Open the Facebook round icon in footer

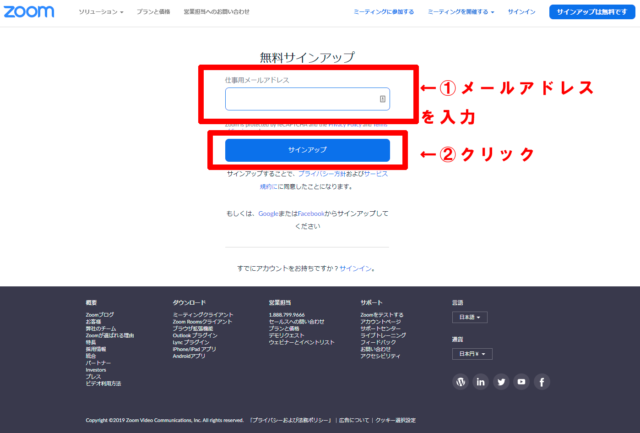542,382
